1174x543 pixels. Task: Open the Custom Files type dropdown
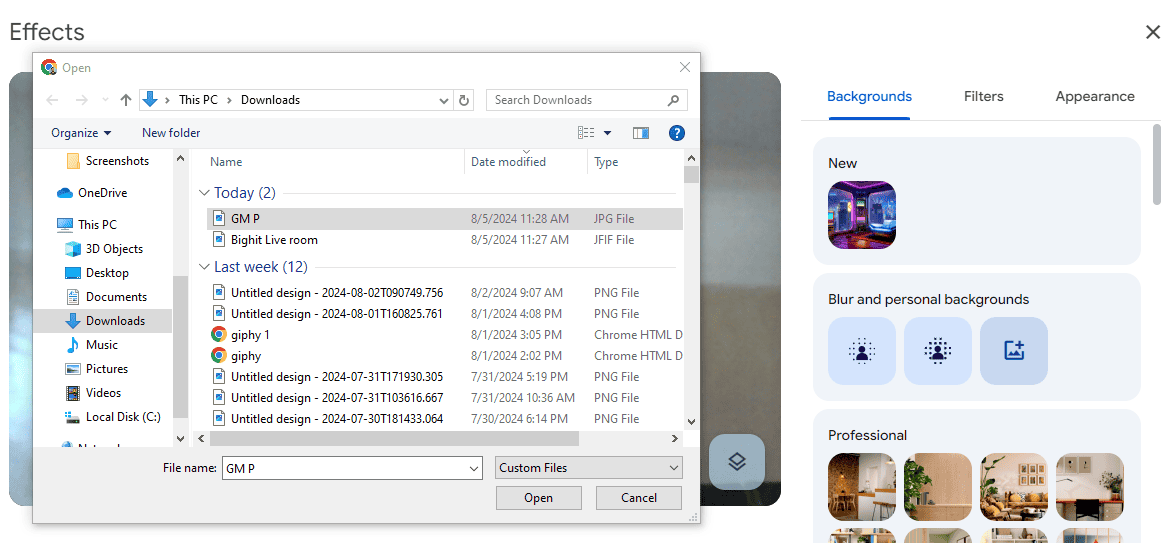588,468
